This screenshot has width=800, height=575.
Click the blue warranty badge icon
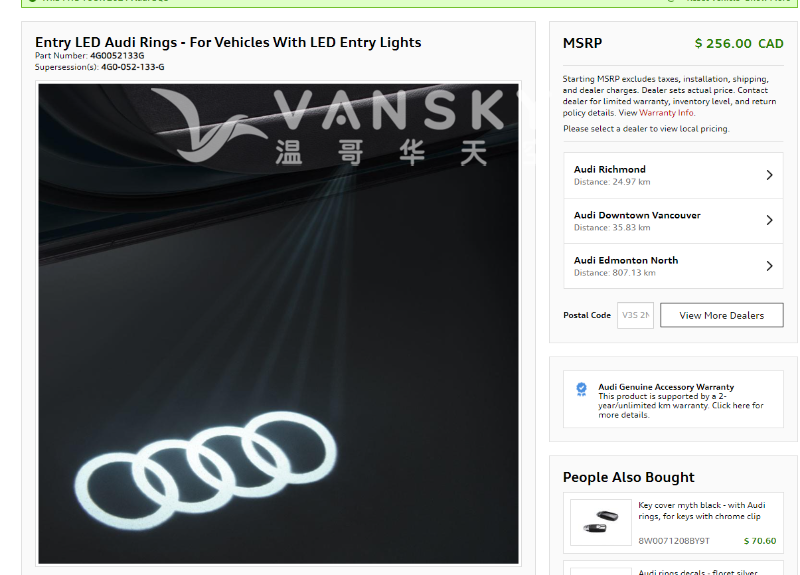pos(581,389)
